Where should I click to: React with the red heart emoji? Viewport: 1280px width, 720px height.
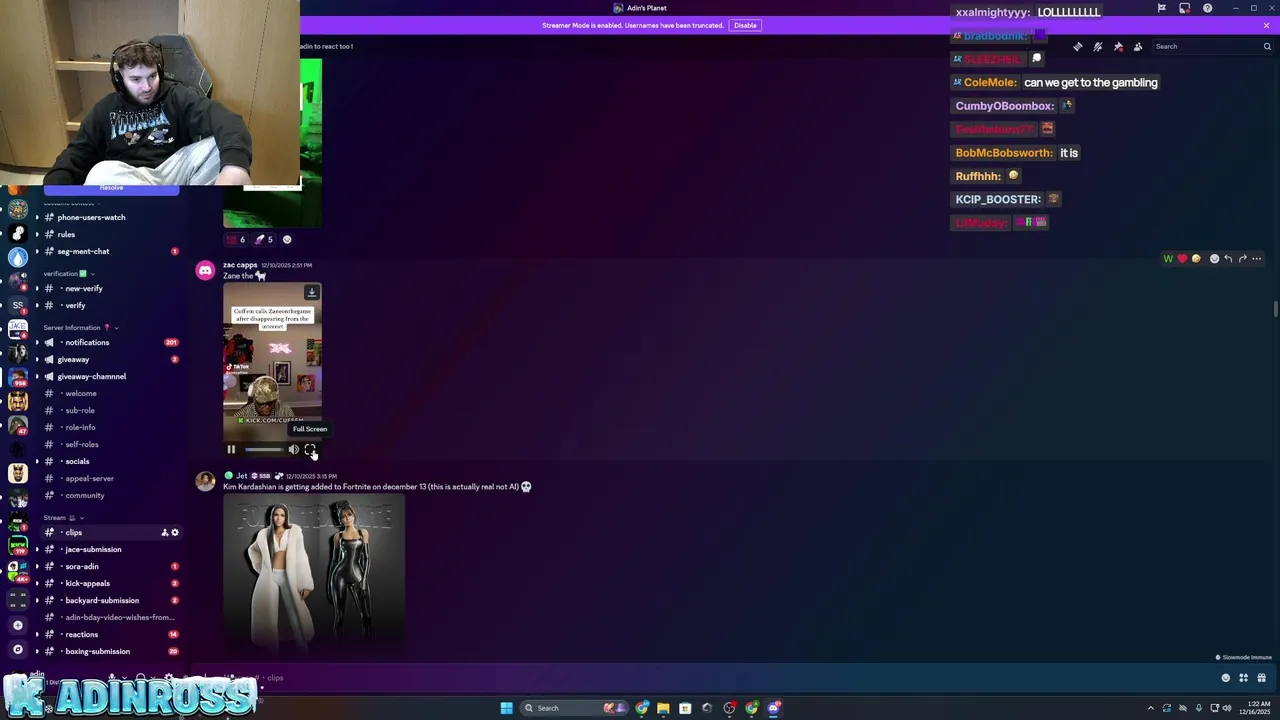pyautogui.click(x=1182, y=259)
